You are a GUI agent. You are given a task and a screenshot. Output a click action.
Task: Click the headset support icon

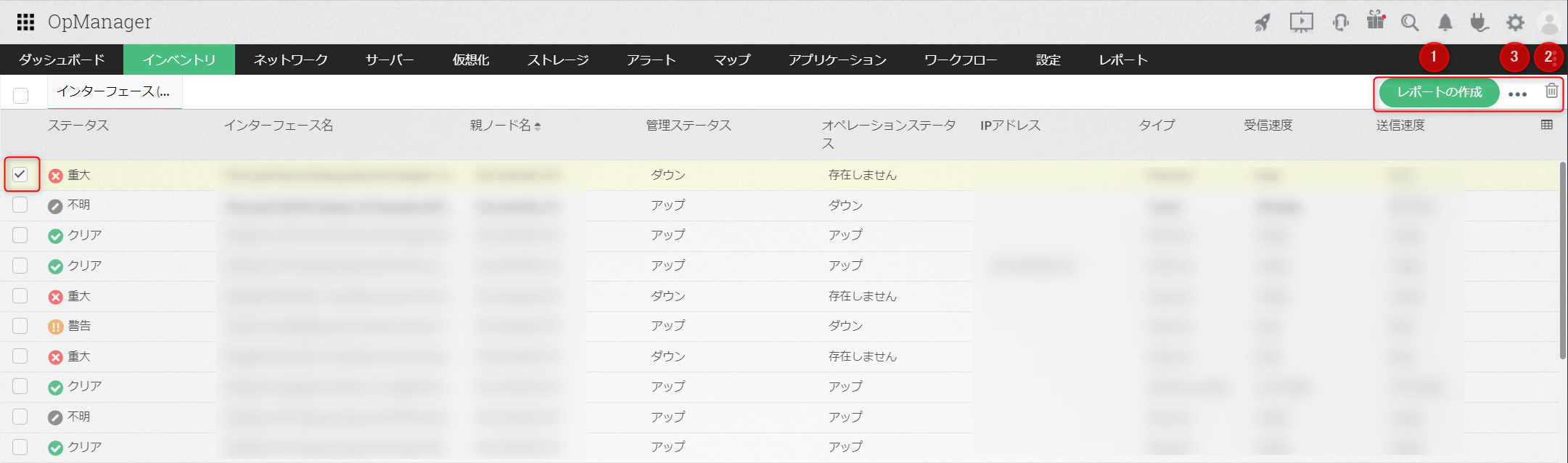pyautogui.click(x=1340, y=22)
